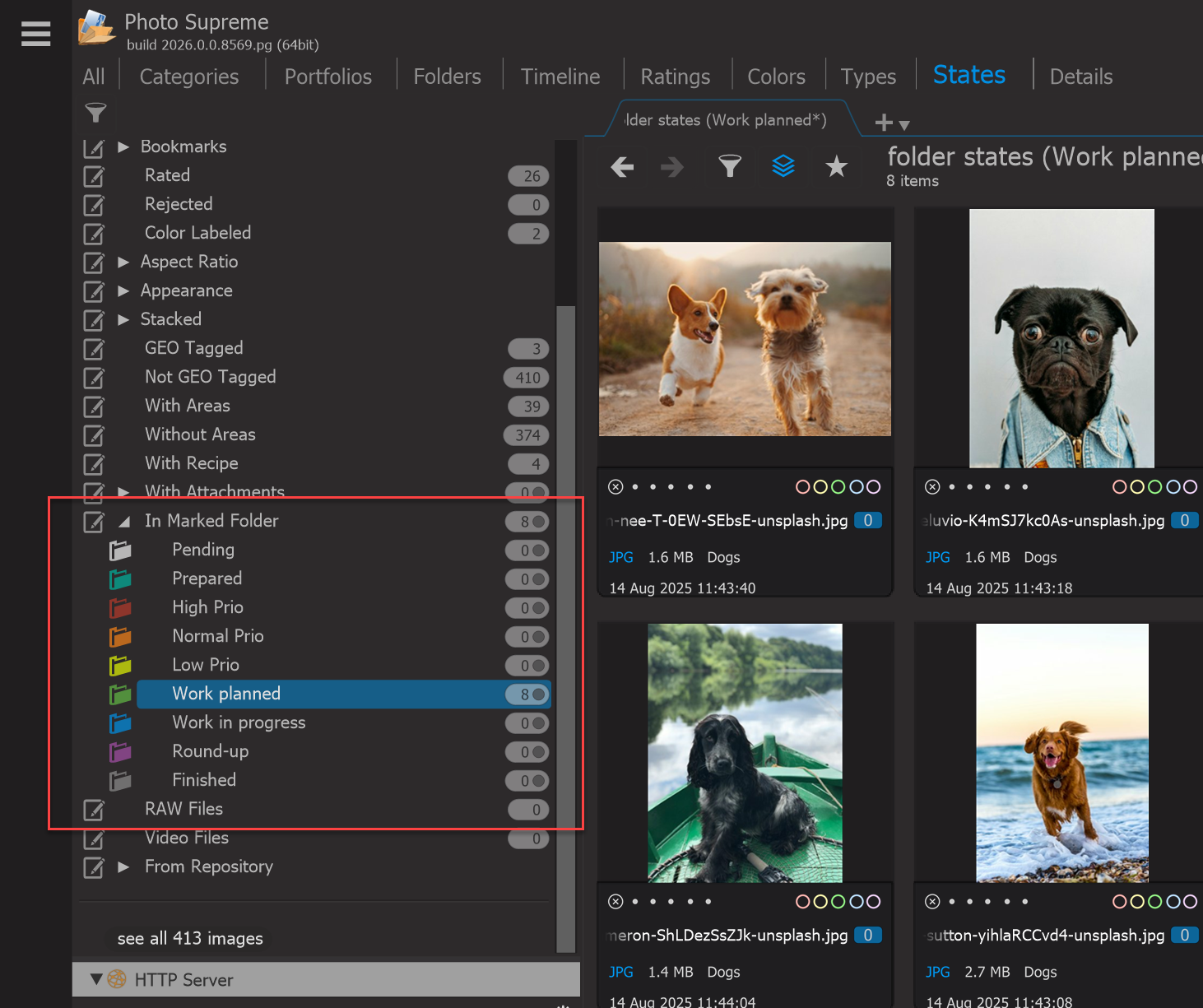The width and height of the screenshot is (1203, 1008).
Task: Clear rating on the corgi photo
Action: click(615, 487)
